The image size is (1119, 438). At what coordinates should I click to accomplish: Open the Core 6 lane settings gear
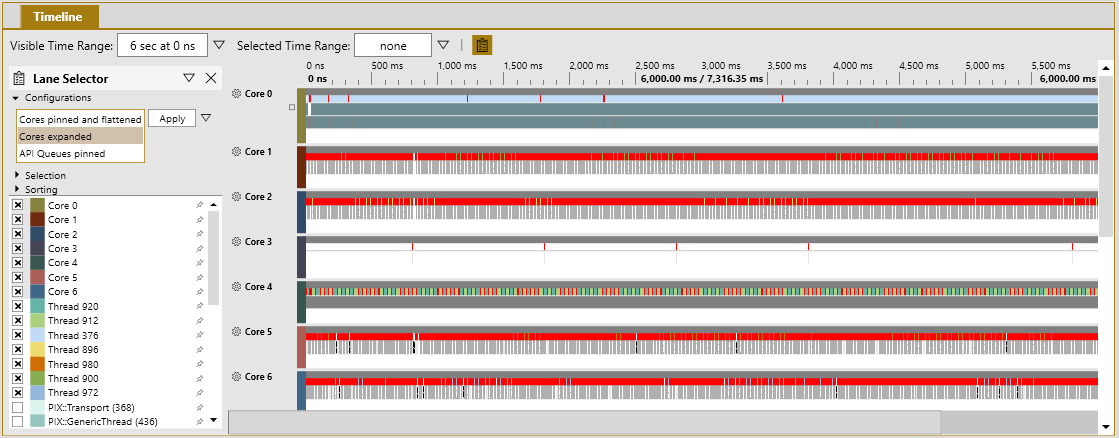click(x=236, y=376)
